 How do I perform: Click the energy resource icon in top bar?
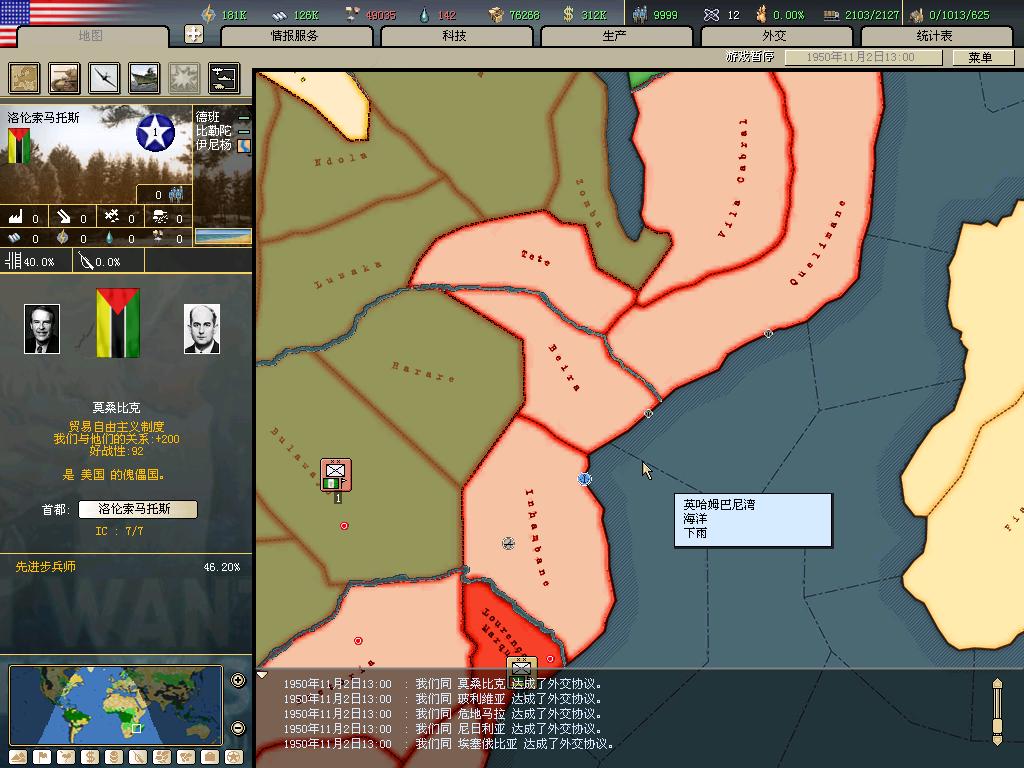(208, 14)
